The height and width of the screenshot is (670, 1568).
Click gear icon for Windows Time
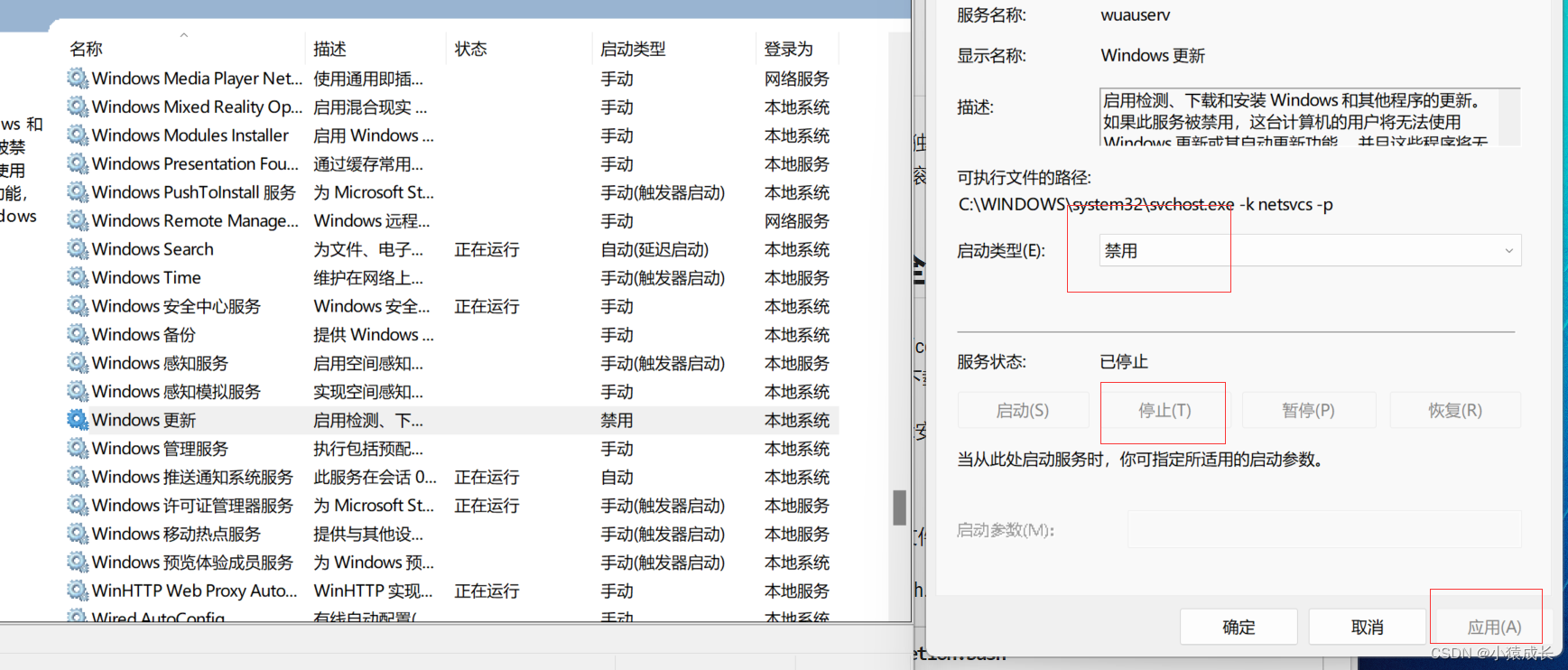tap(78, 277)
